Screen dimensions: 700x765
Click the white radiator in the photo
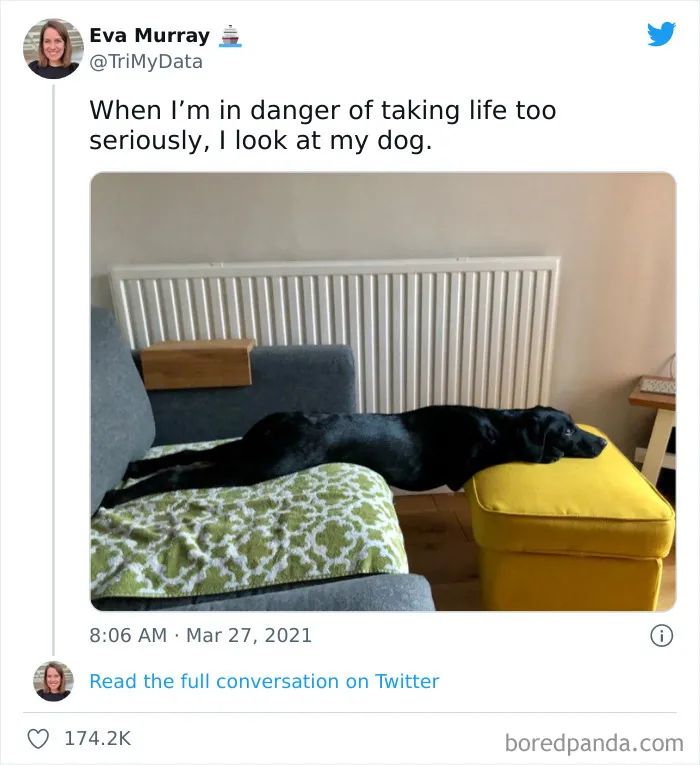pyautogui.click(x=337, y=332)
